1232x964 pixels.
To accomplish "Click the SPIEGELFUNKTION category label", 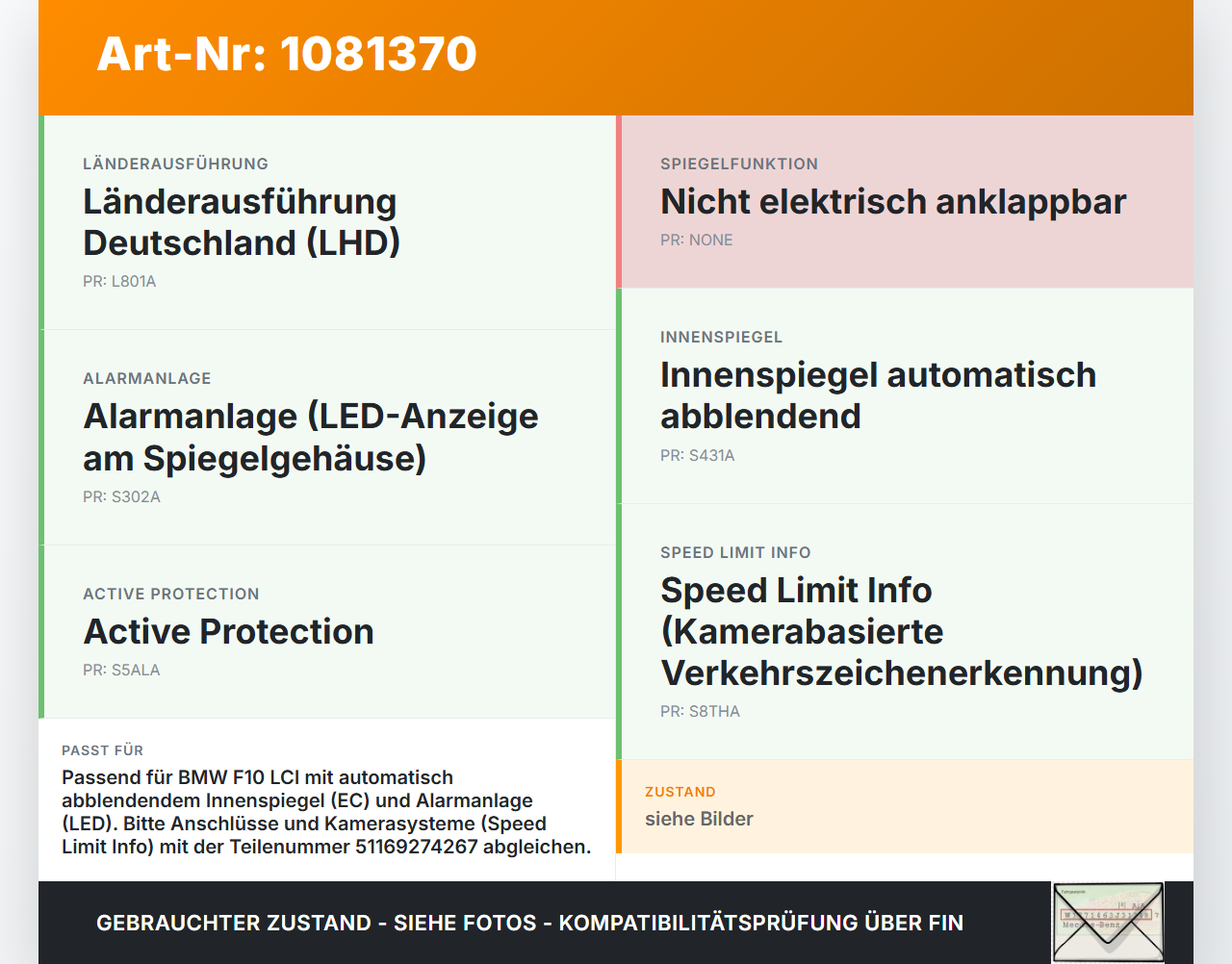I will (739, 165).
